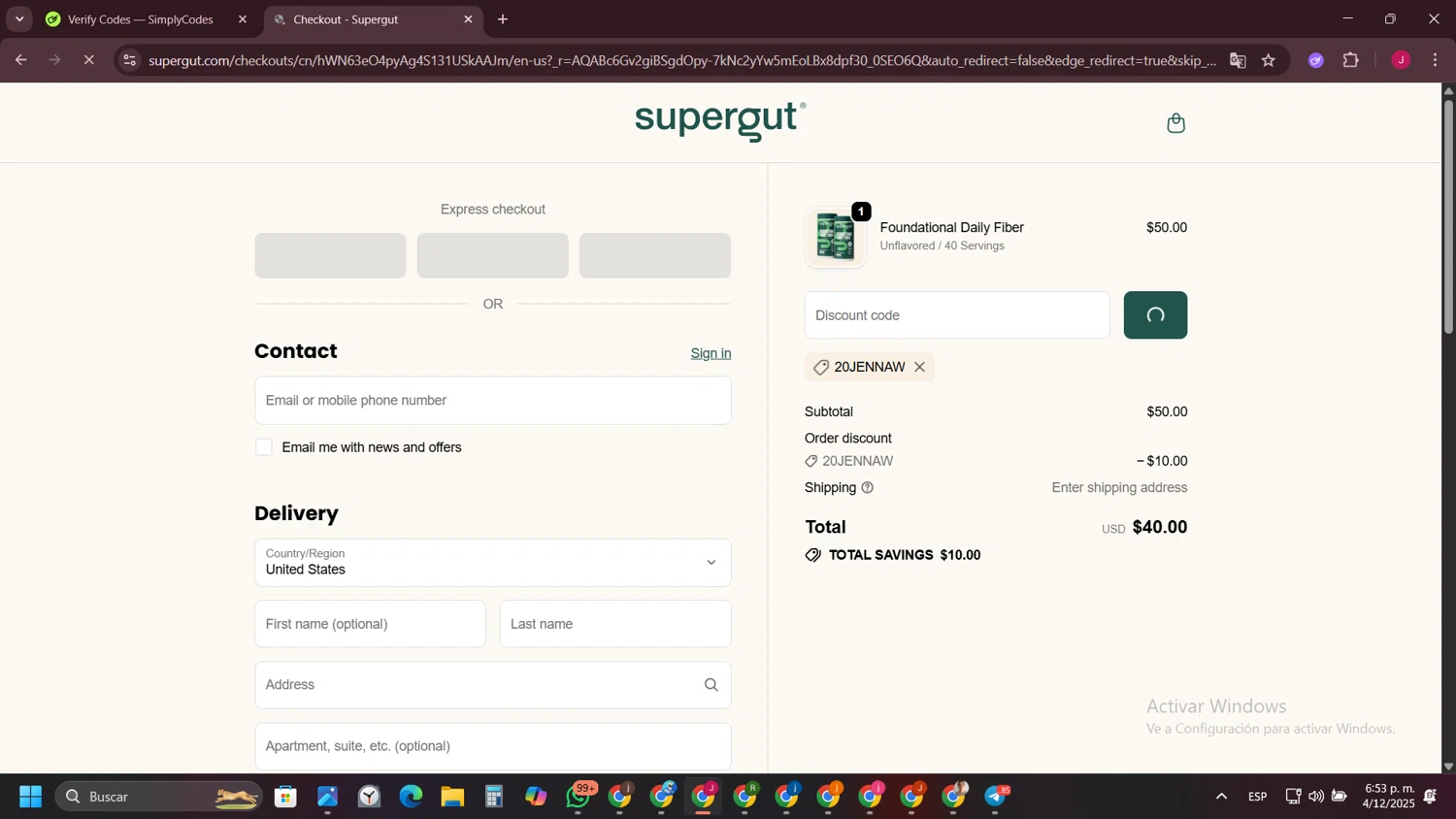
Task: Select the Checkout - Supergut tab
Action: coord(373,19)
